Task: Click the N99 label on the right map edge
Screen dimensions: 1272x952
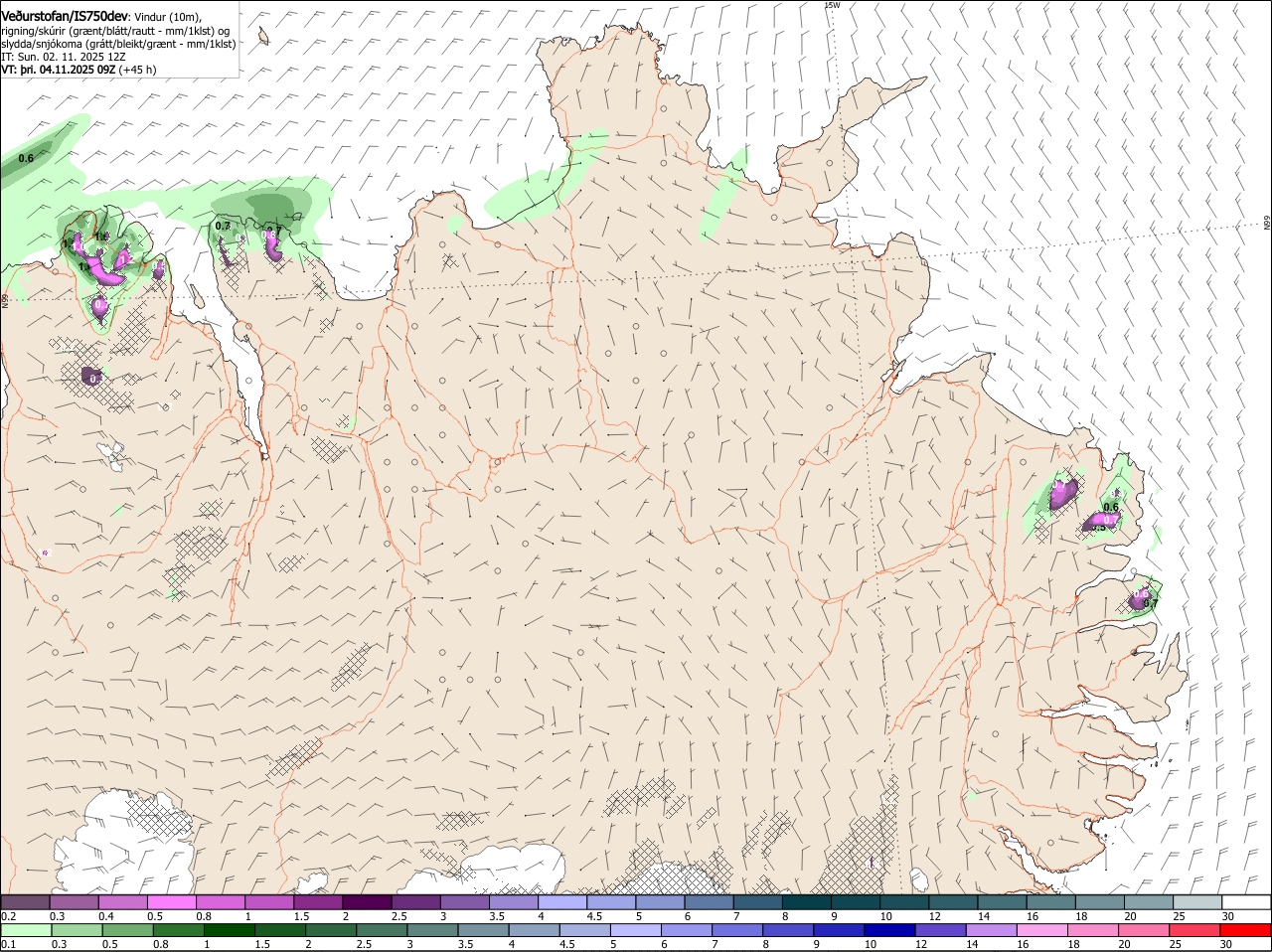Action: pyautogui.click(x=1267, y=224)
